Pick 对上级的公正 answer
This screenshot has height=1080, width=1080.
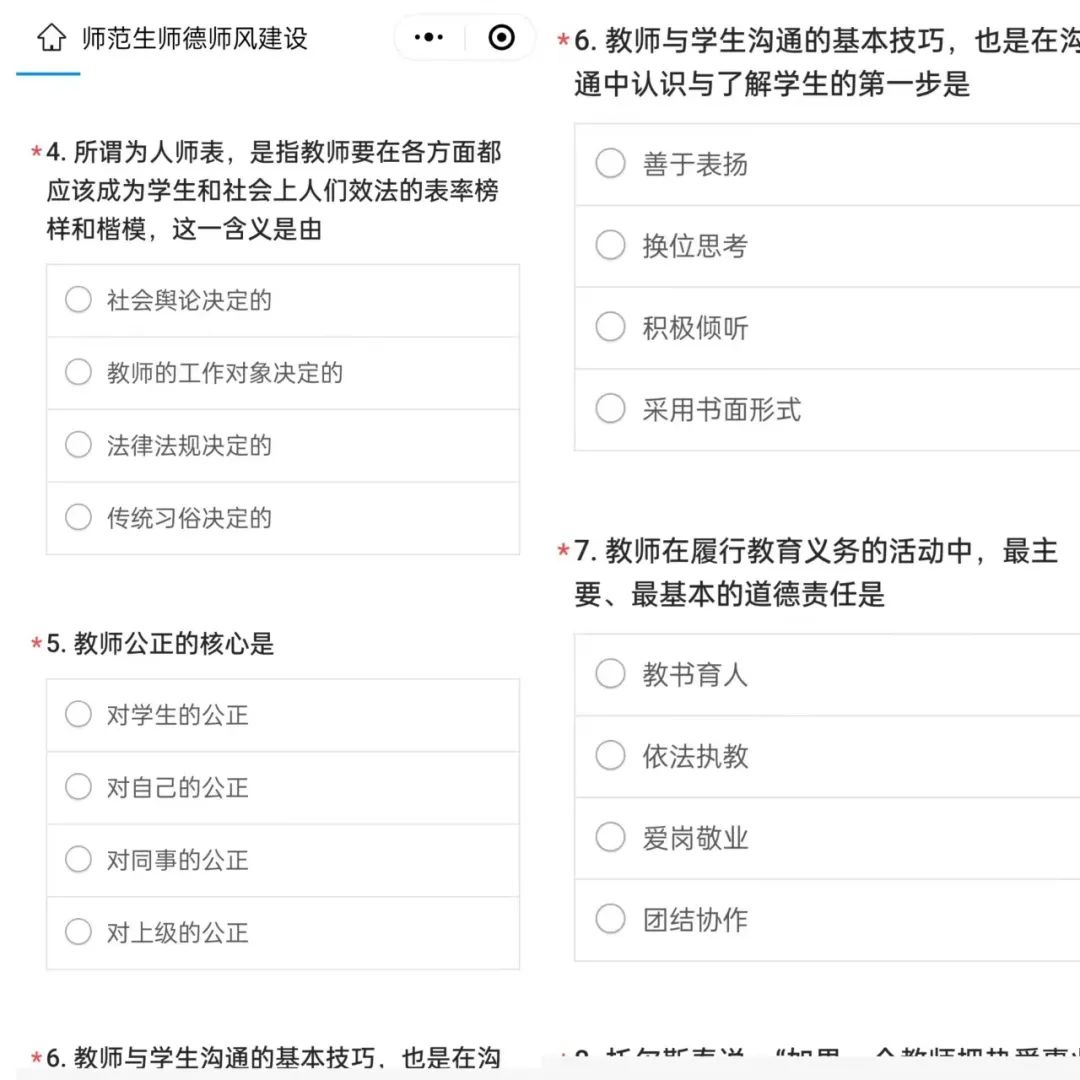pos(79,932)
